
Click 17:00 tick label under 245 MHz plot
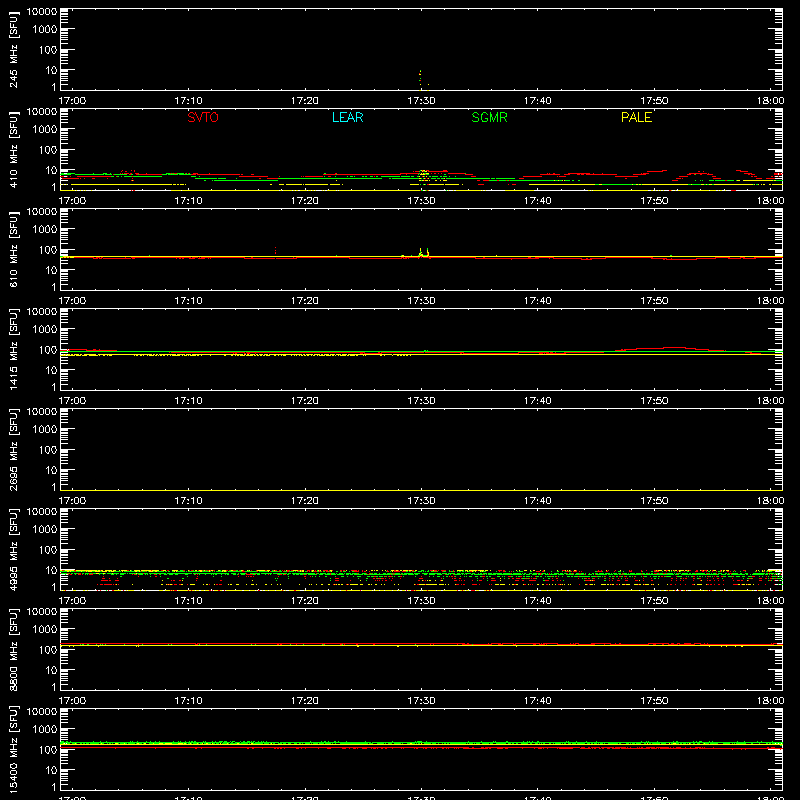pos(72,101)
